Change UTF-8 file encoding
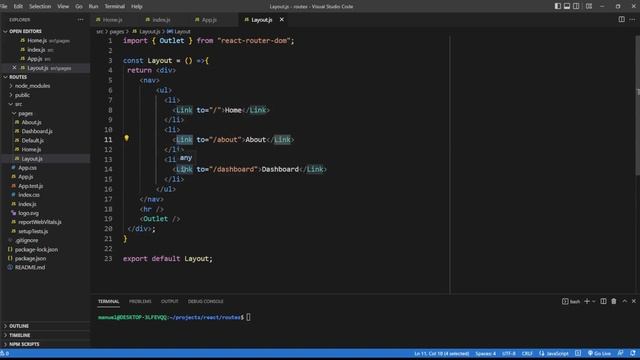Viewport: 640px width, 360px height. pos(509,353)
